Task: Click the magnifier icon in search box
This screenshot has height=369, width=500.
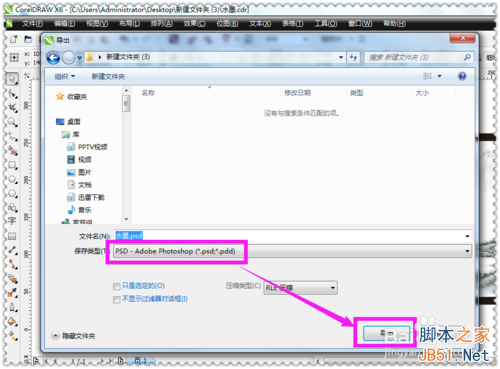Action: (x=467, y=57)
